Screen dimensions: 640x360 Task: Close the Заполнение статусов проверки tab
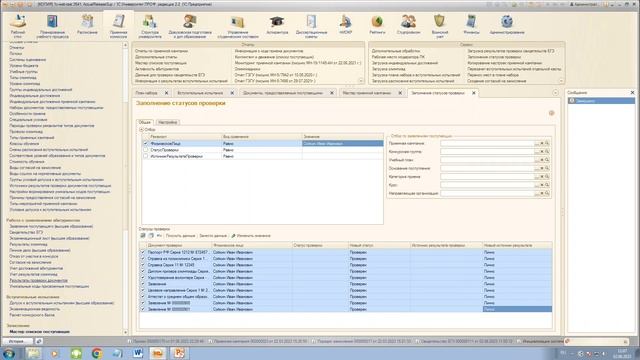[x=473, y=93]
